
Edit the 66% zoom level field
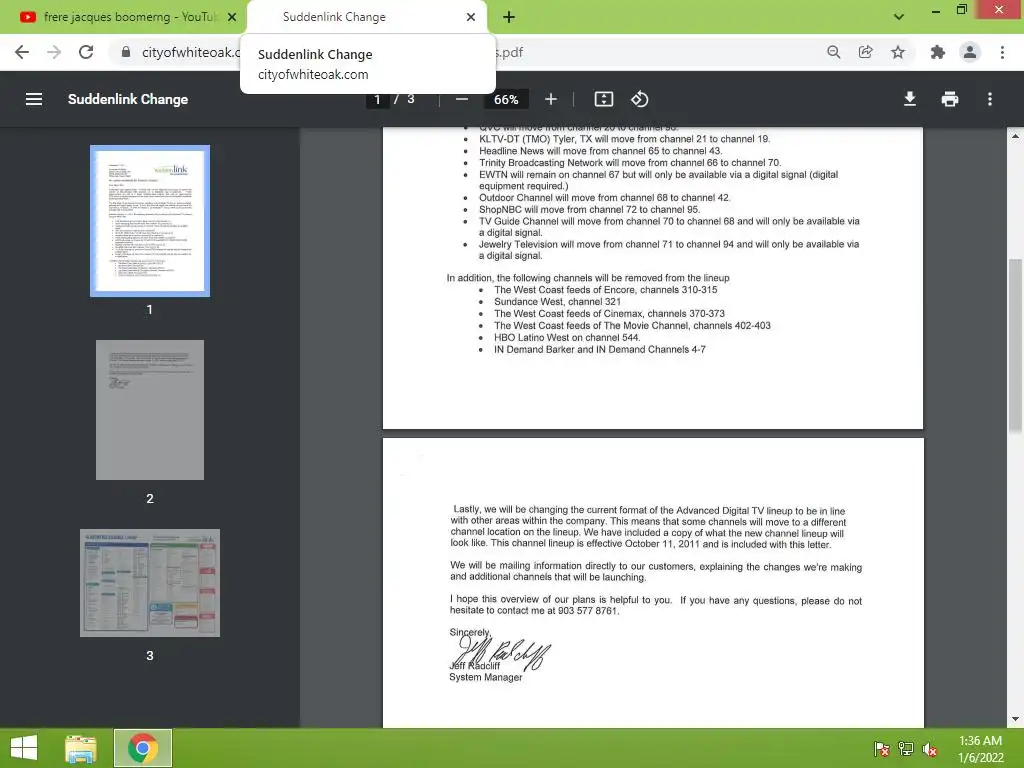[506, 99]
